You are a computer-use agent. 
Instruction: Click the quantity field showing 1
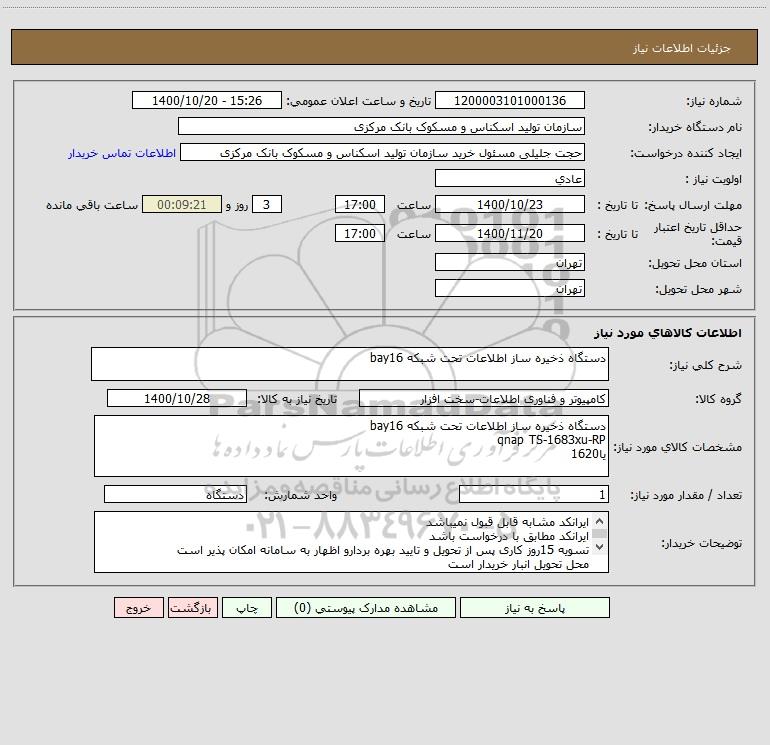coord(534,494)
